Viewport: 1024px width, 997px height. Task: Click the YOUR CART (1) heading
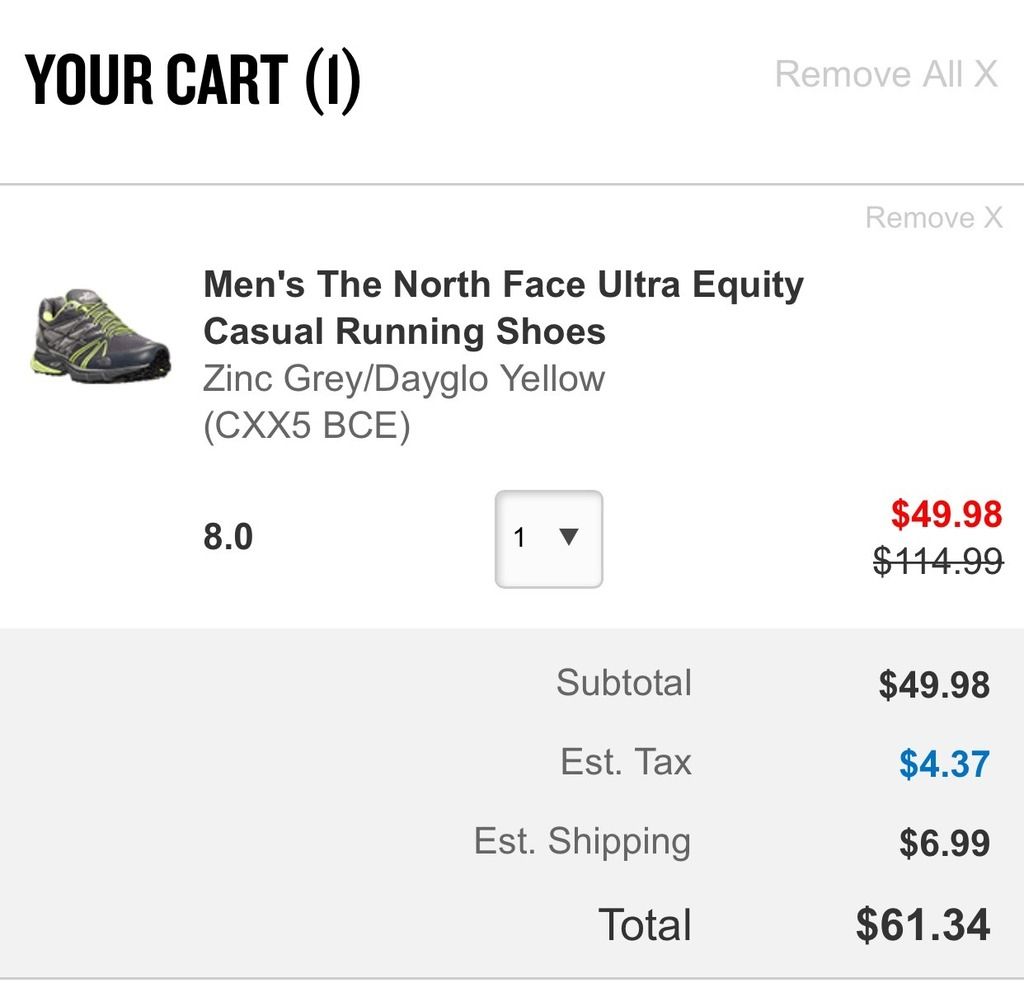pos(193,80)
